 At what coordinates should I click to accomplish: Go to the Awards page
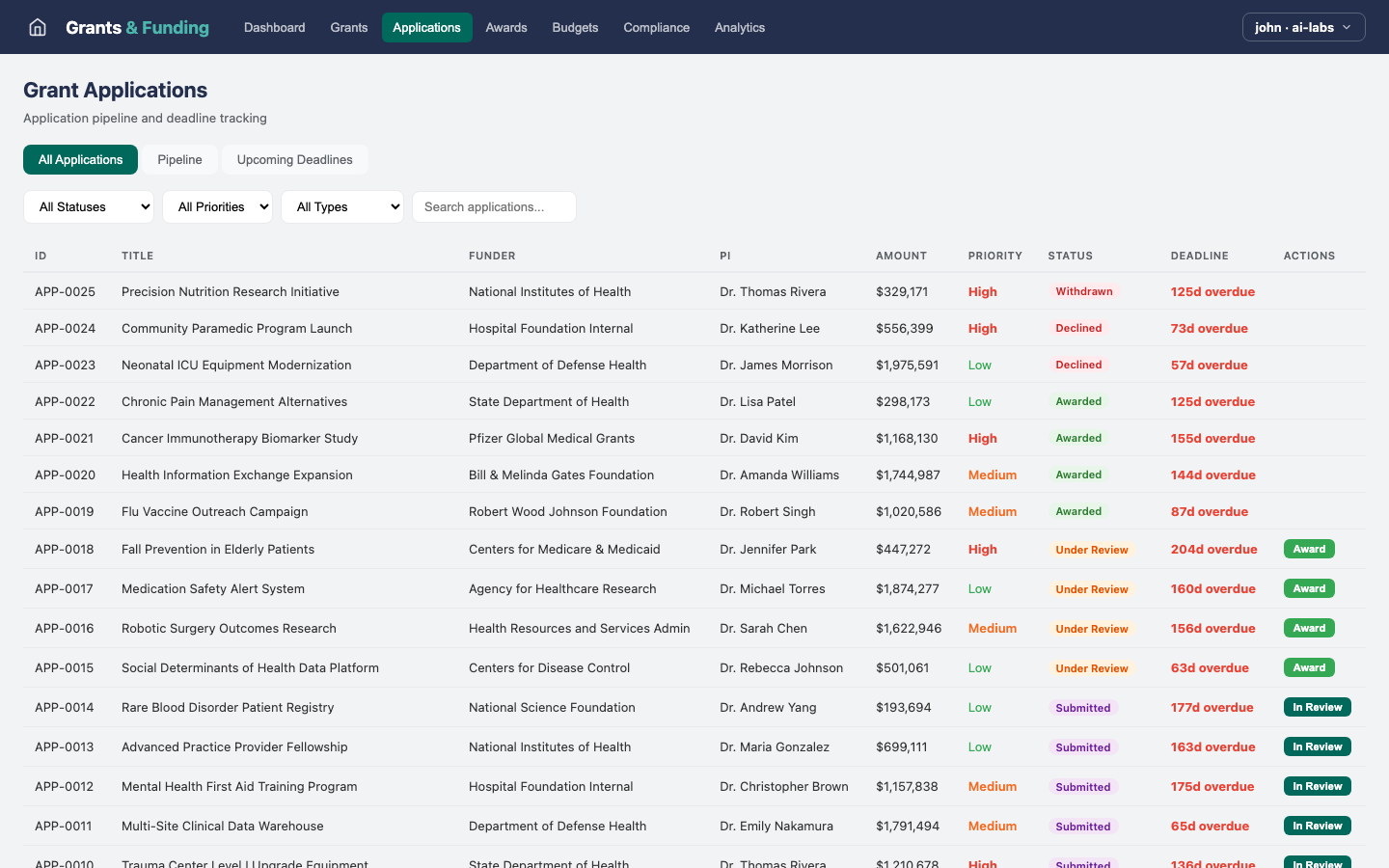tap(505, 27)
